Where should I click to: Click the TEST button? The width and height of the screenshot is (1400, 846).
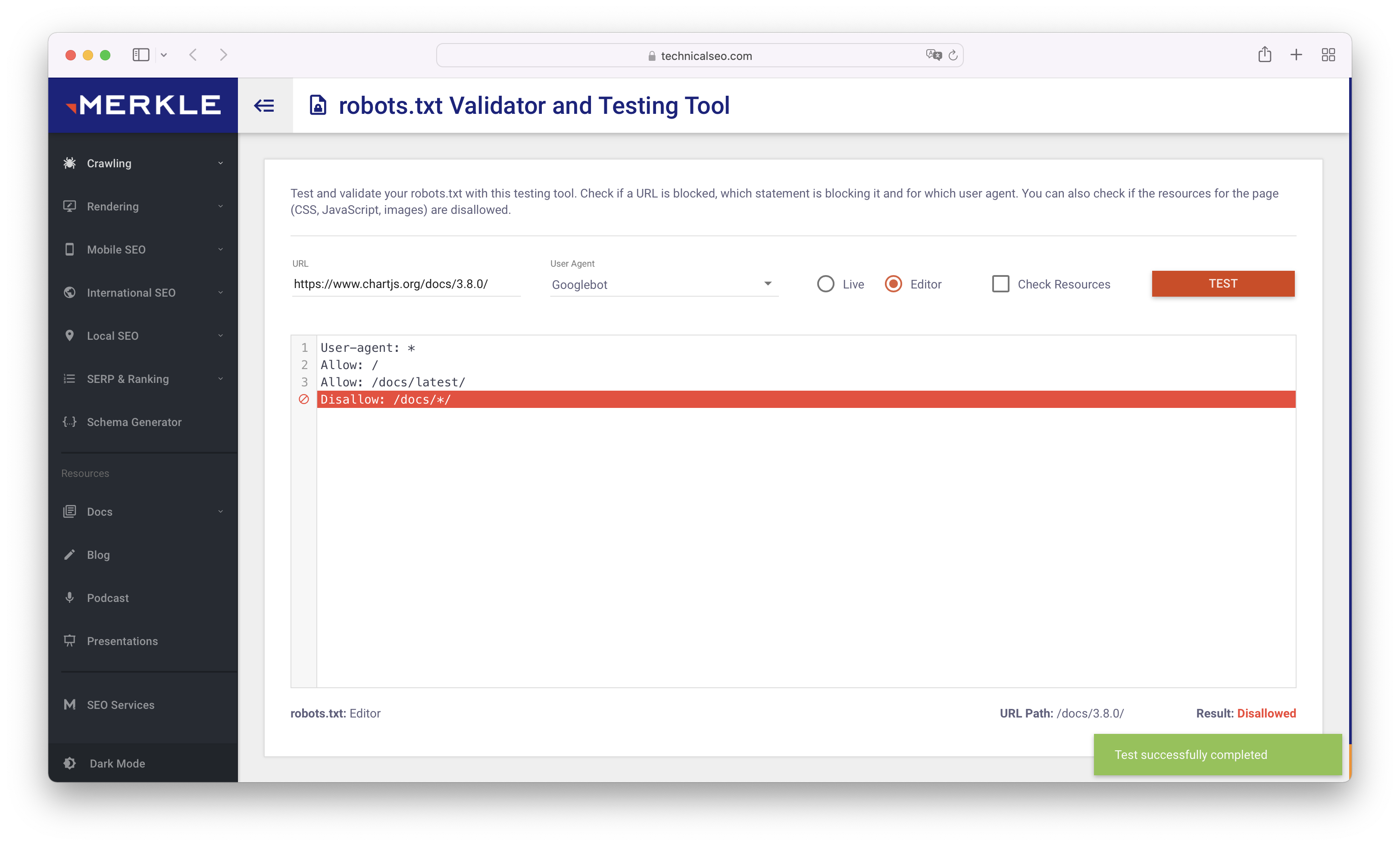1223,283
